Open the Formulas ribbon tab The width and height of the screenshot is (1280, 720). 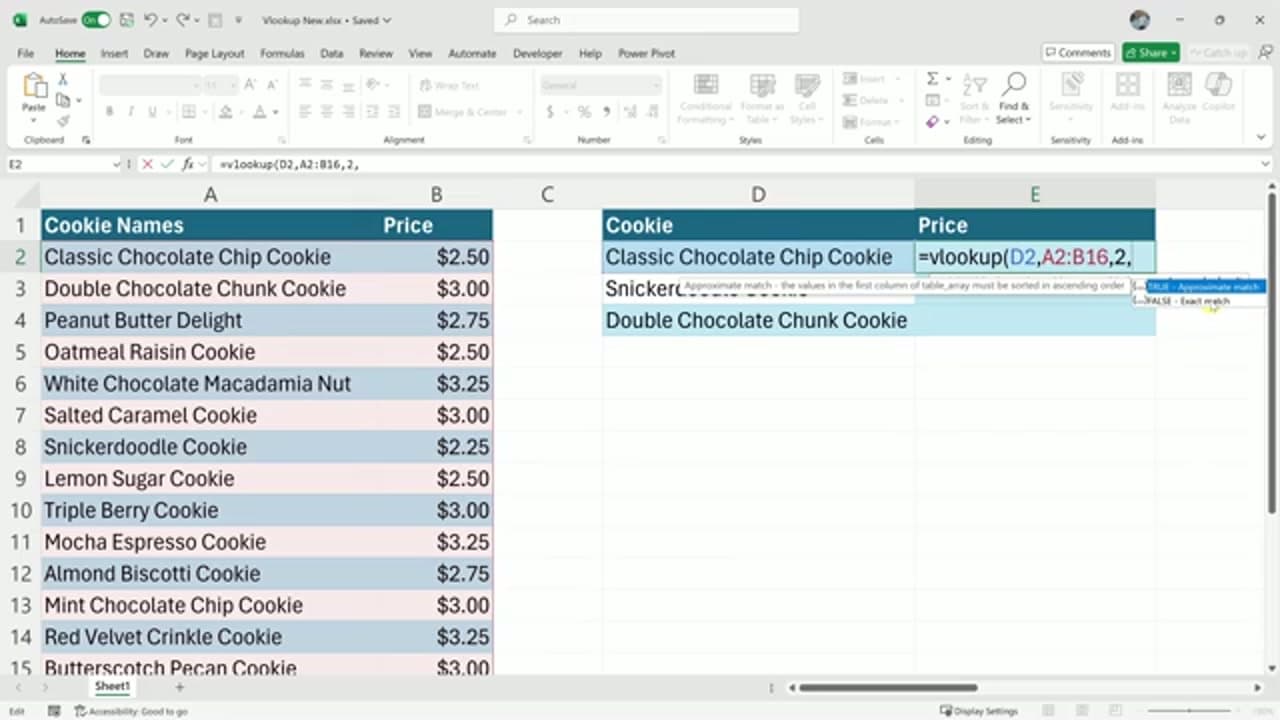(282, 53)
